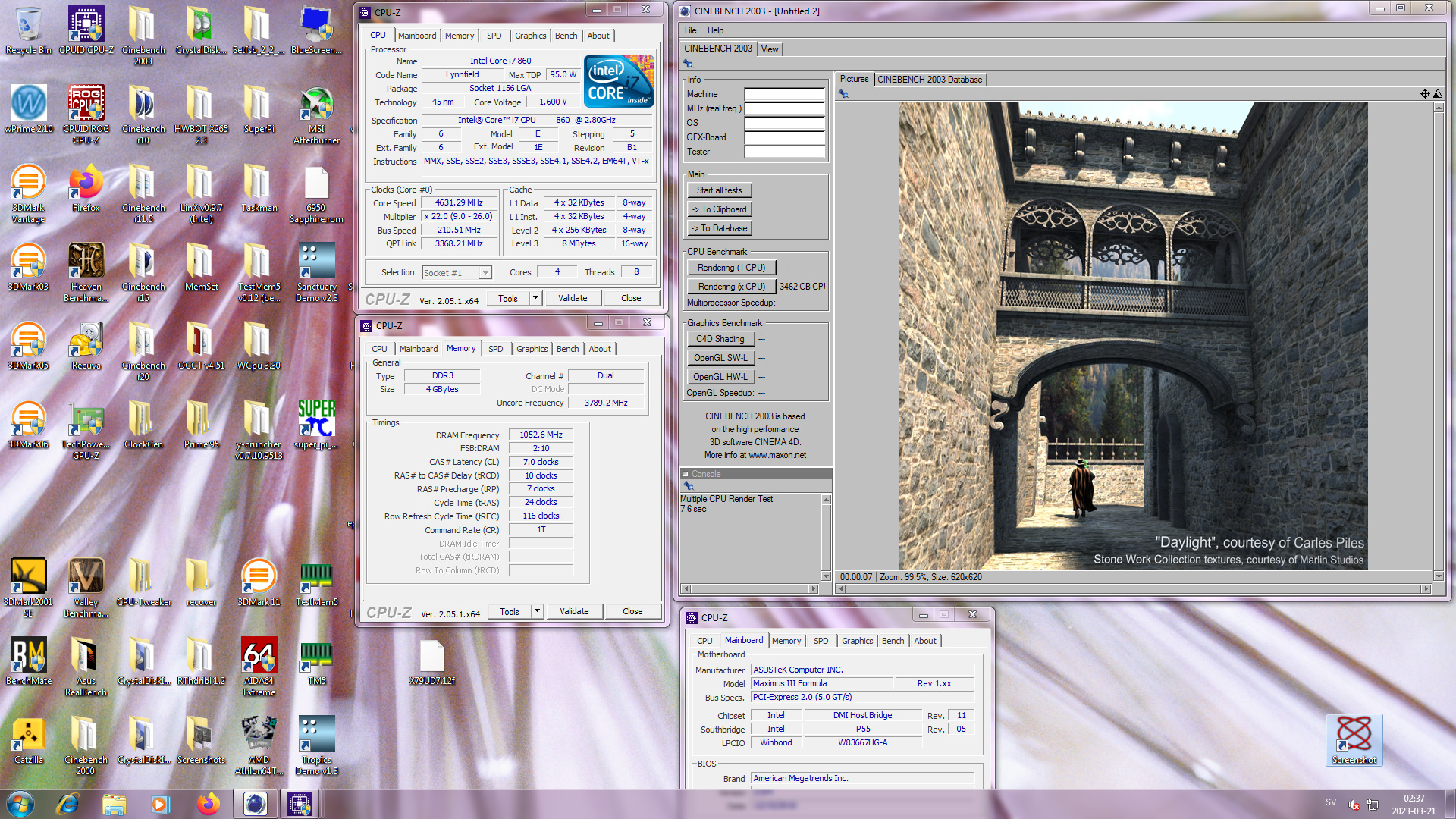This screenshot has width=1456, height=819.
Task: Click the picture view vertical scrollbar
Action: [x=1438, y=341]
